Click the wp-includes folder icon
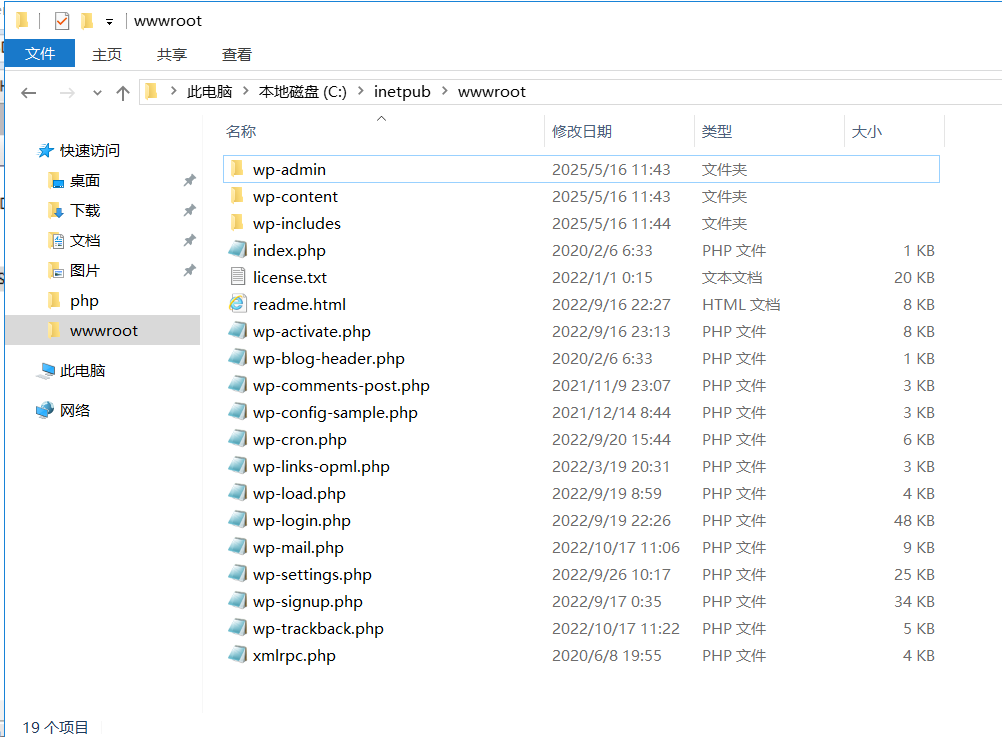Screen dimensions: 1002x737 coord(237,222)
